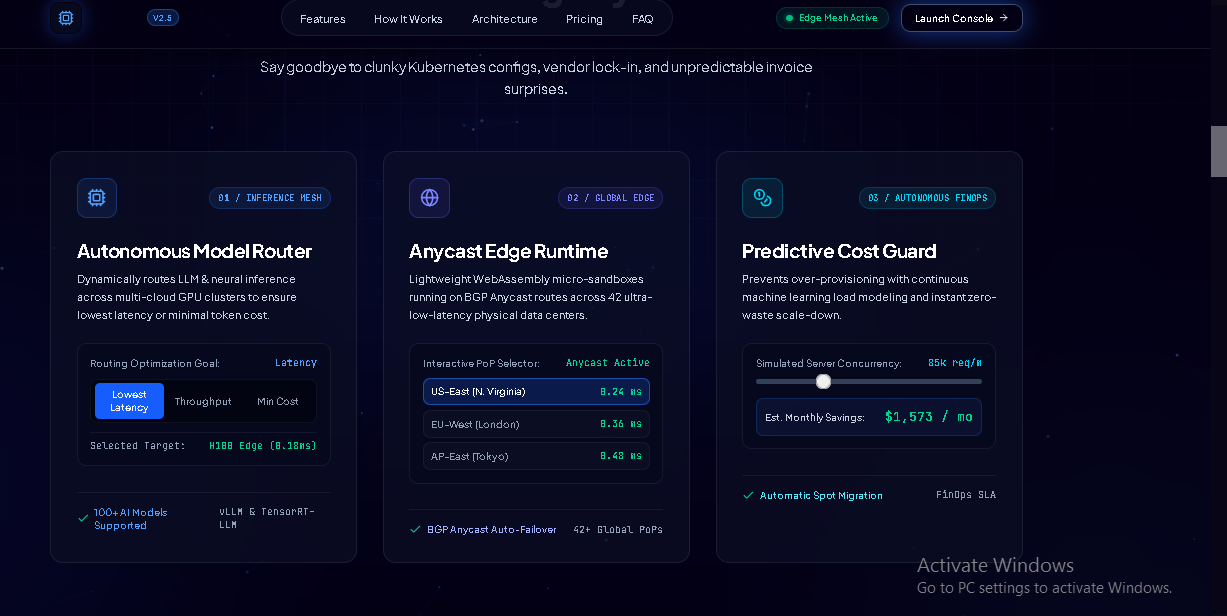Click Automatic Spot Migration text
The image size is (1227, 616).
pyautogui.click(x=821, y=495)
